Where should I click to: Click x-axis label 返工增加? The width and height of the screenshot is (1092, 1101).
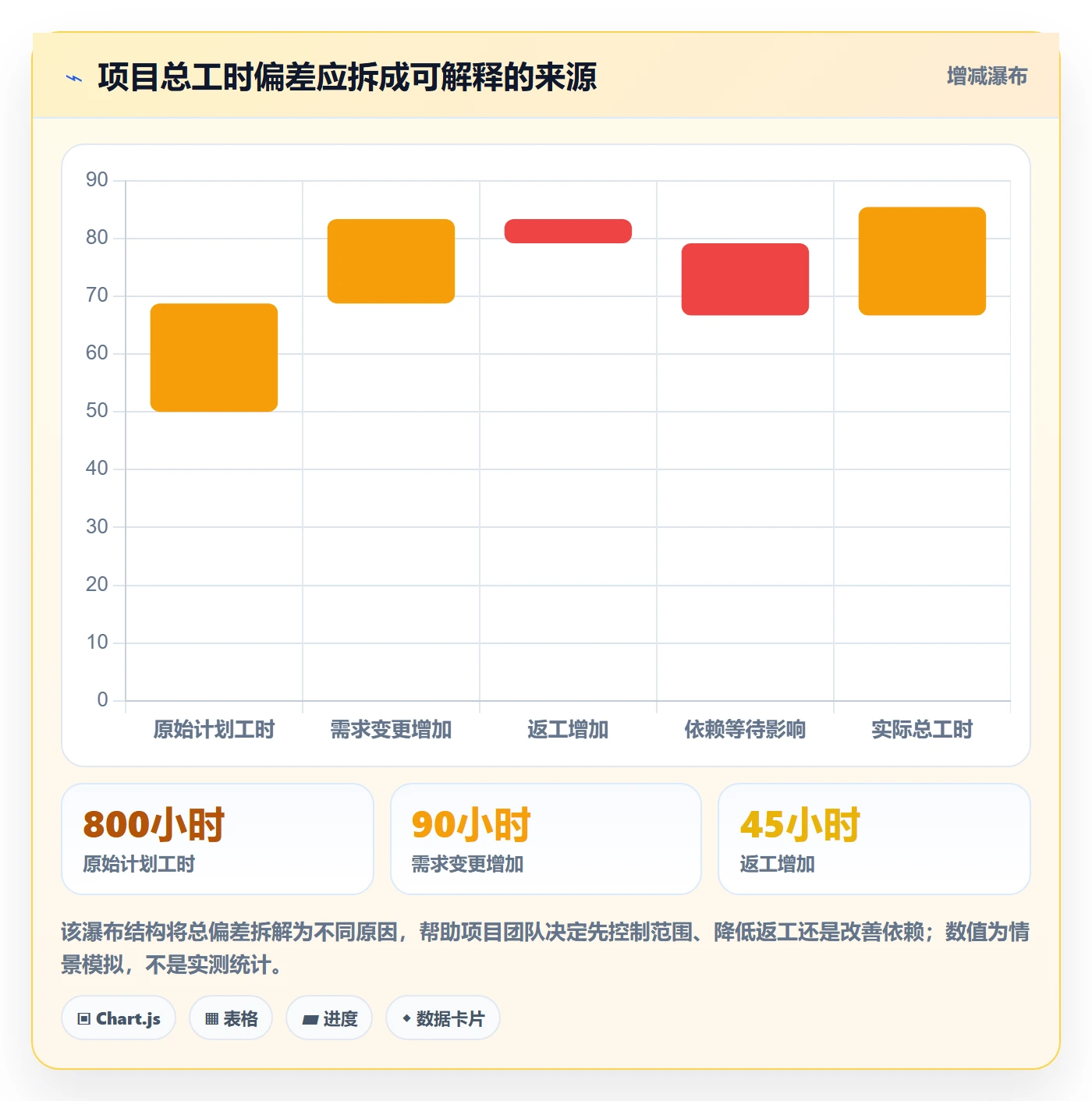pyautogui.click(x=568, y=730)
